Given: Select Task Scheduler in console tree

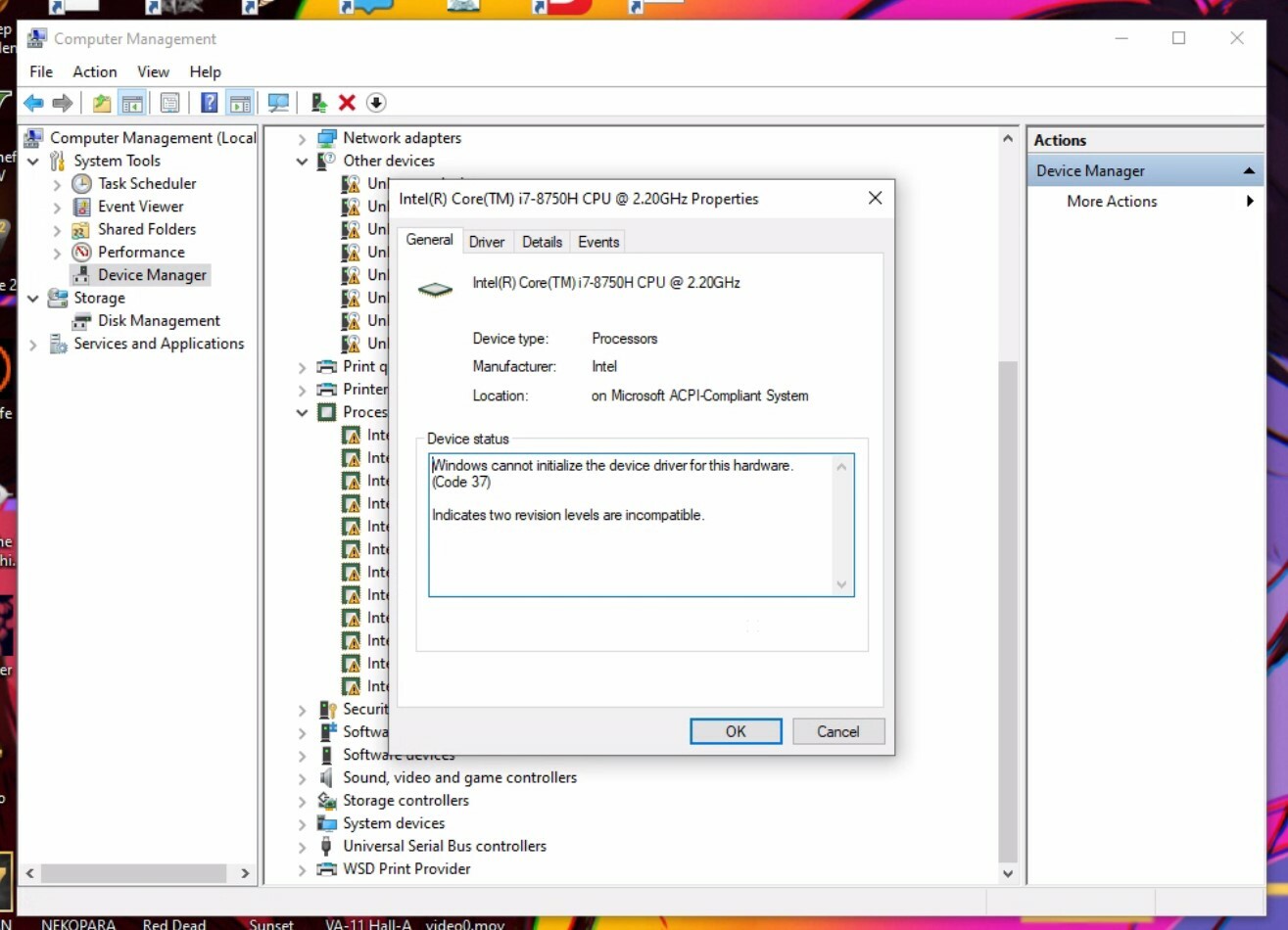Looking at the screenshot, I should click(x=147, y=183).
